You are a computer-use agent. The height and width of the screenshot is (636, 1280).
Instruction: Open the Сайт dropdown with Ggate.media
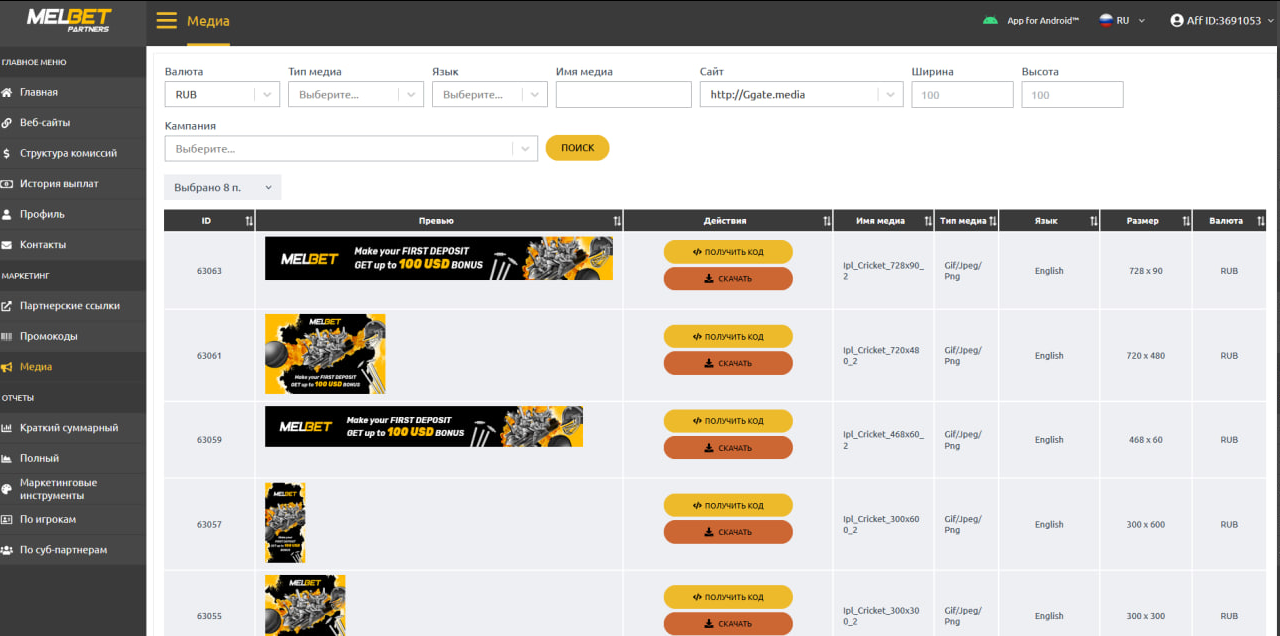801,95
